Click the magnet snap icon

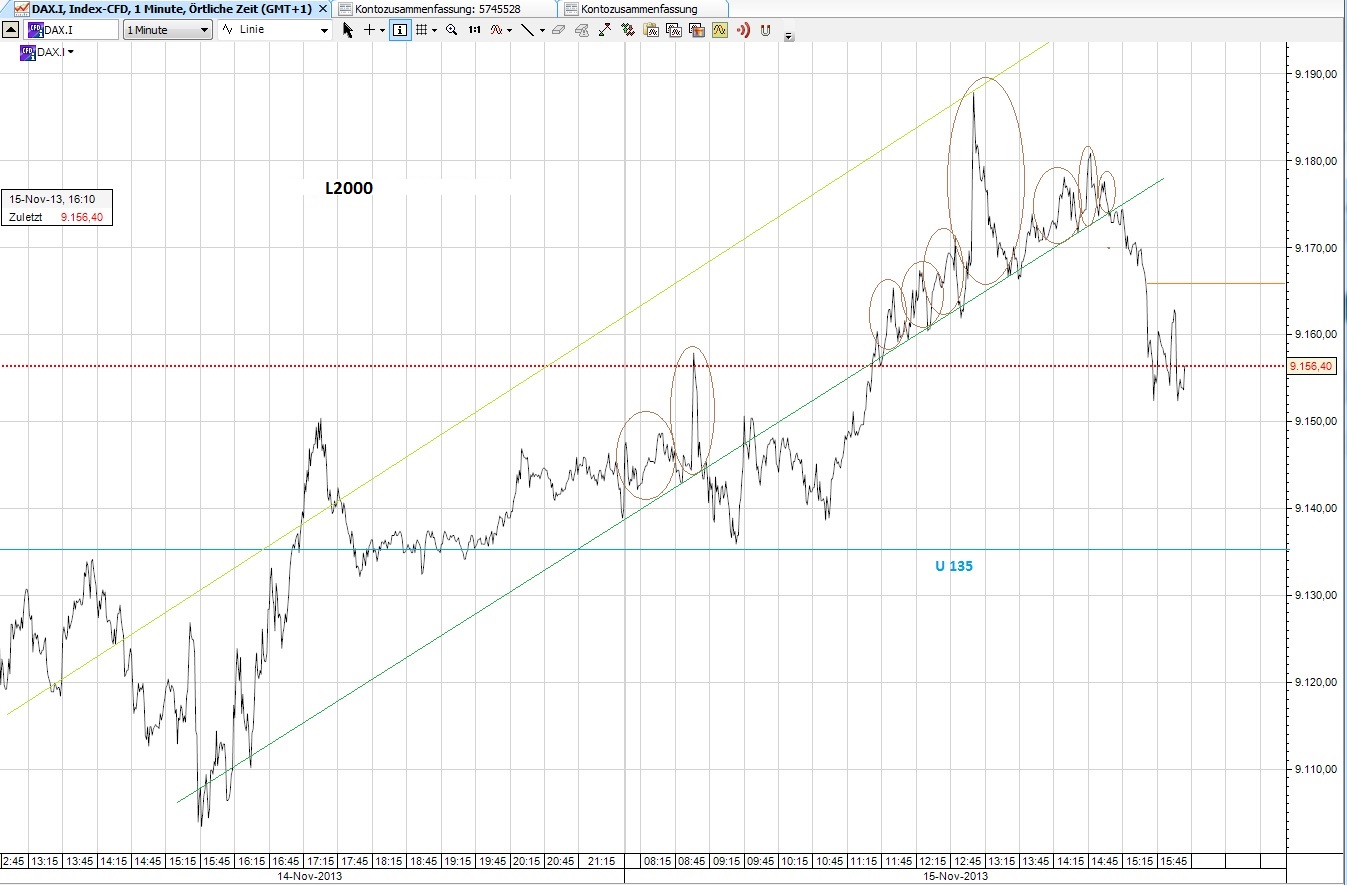point(766,30)
